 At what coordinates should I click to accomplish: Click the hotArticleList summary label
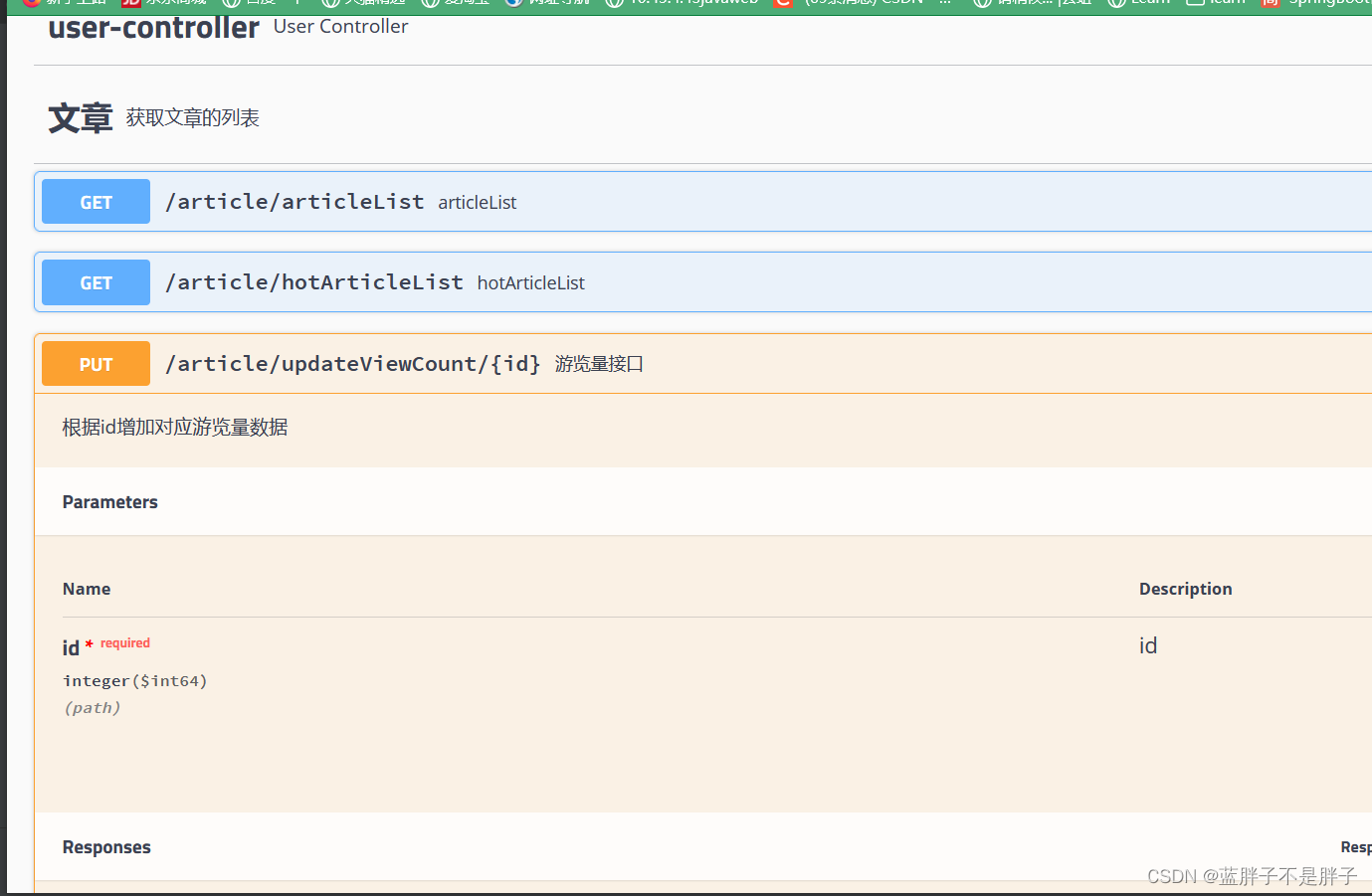coord(531,283)
